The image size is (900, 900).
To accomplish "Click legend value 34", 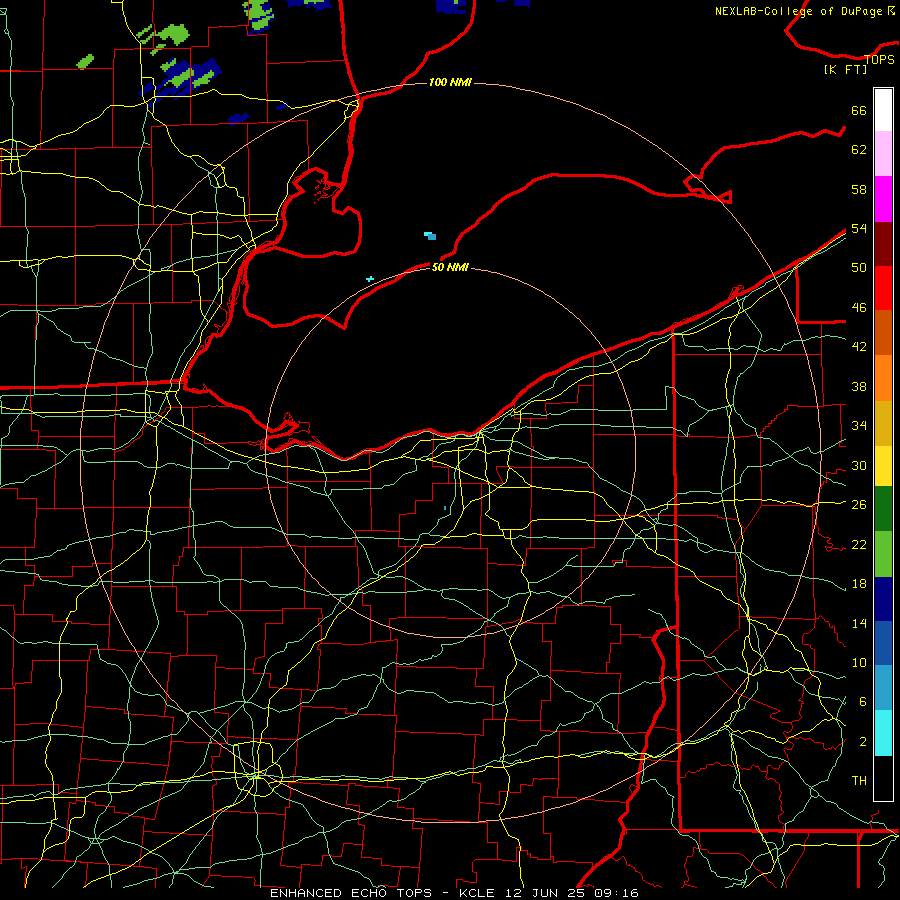I will (859, 425).
